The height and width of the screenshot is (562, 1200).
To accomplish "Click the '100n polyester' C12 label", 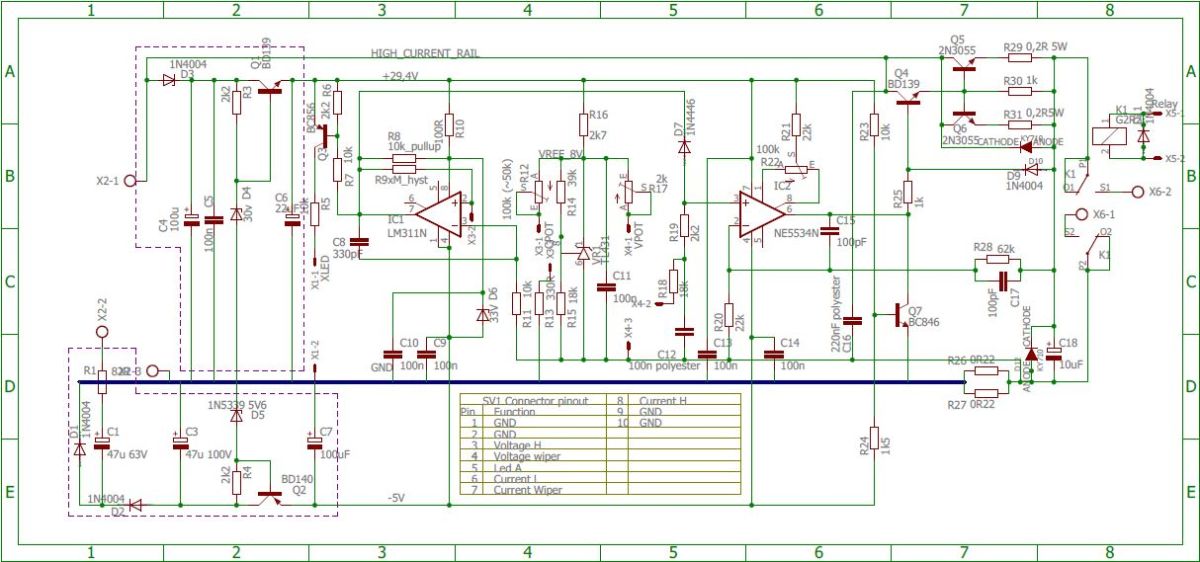I will coord(664,366).
